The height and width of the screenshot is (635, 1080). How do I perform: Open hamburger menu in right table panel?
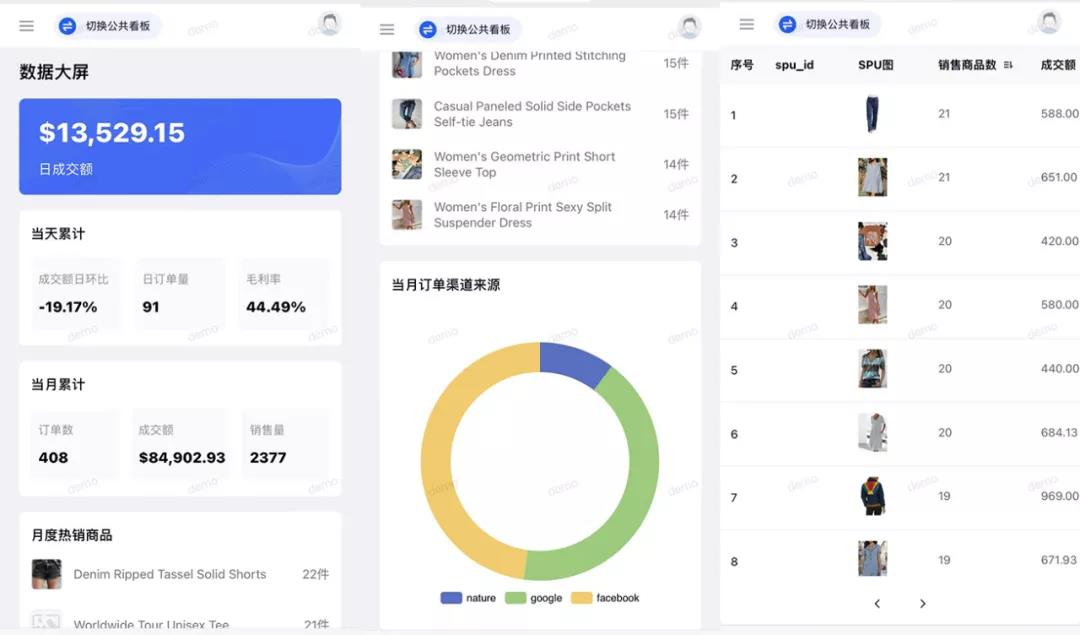click(x=747, y=24)
